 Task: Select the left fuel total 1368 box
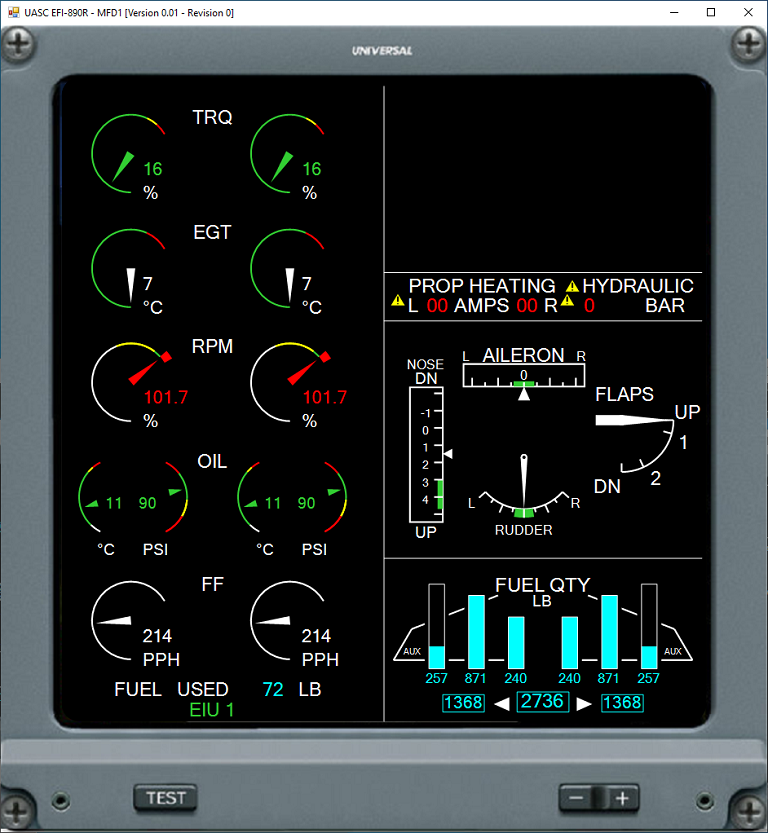coord(464,703)
